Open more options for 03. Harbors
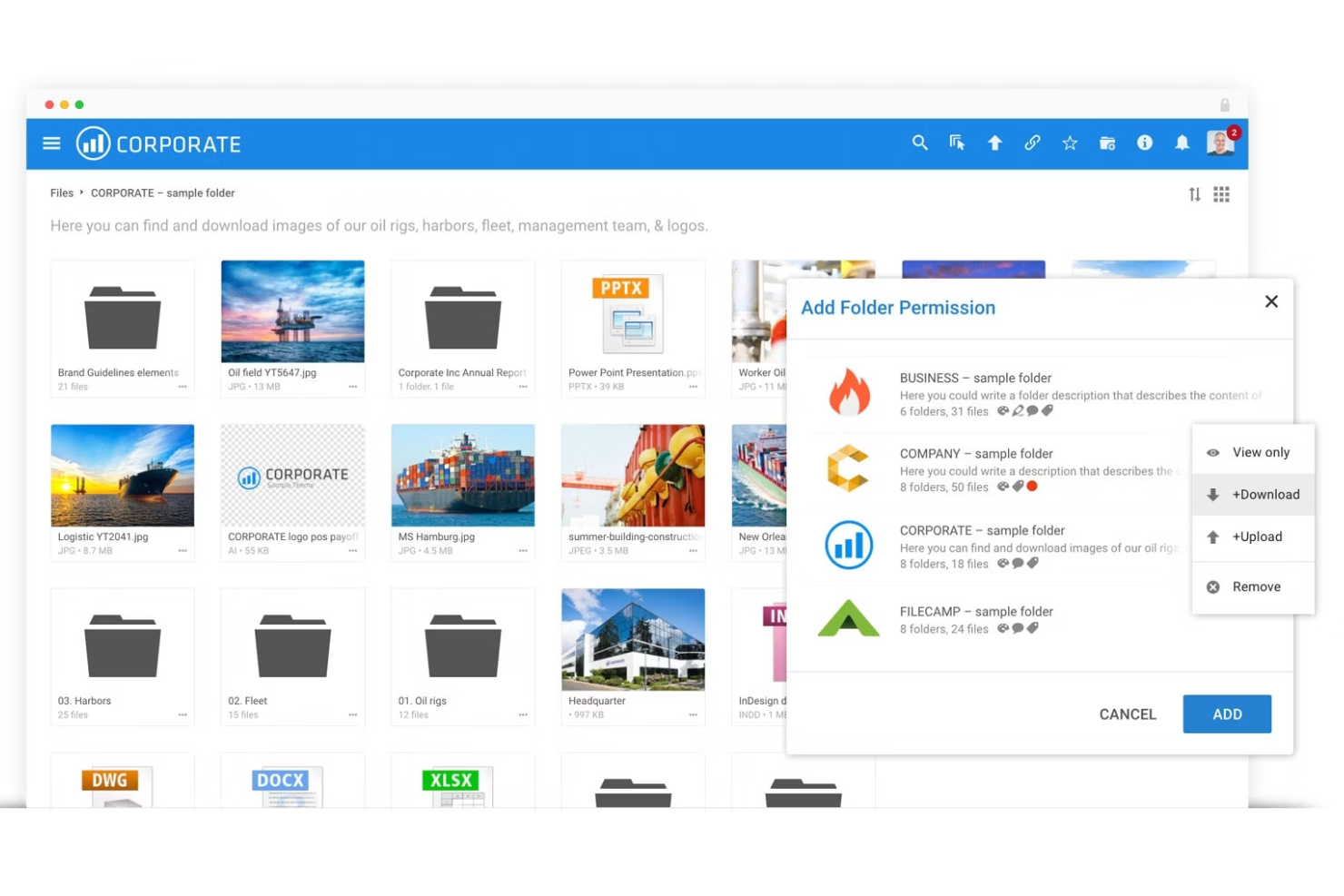Image resolution: width=1344 pixels, height=896 pixels. pyautogui.click(x=183, y=715)
